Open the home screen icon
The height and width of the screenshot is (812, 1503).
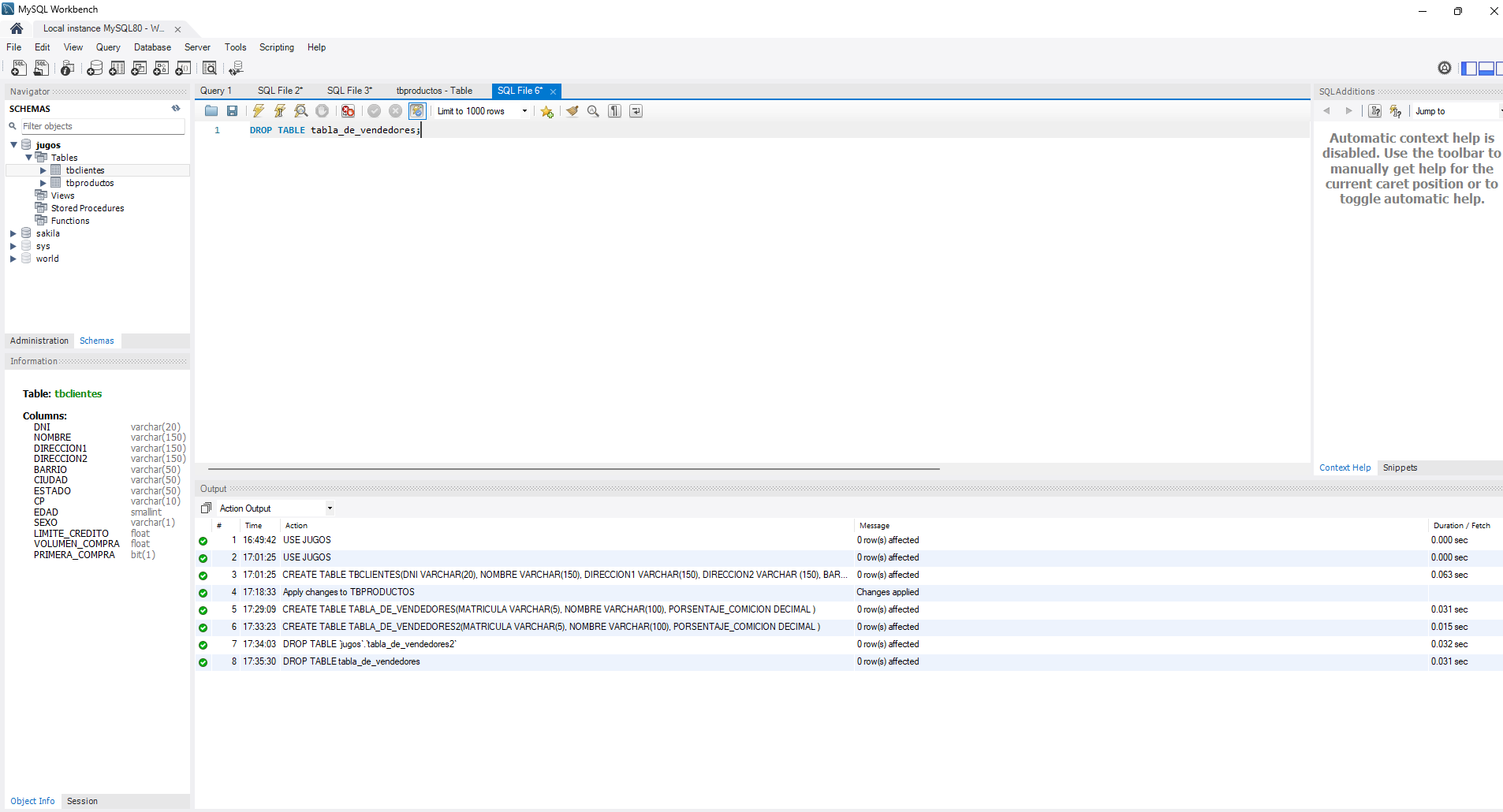click(x=17, y=28)
